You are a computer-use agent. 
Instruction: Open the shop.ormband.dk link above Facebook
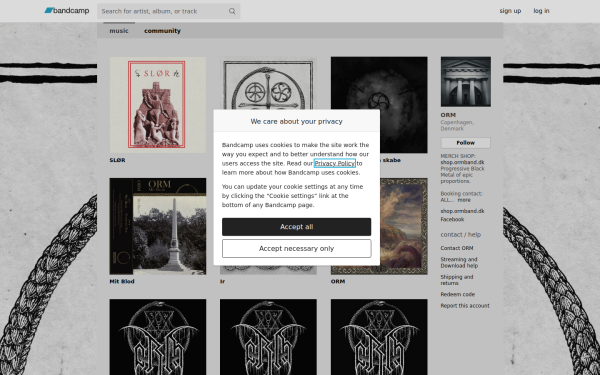tap(462, 211)
